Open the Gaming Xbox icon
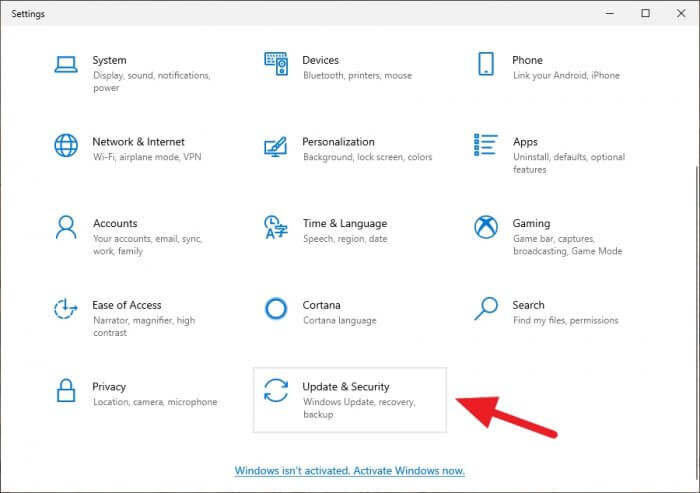This screenshot has height=493, width=700. (486, 227)
